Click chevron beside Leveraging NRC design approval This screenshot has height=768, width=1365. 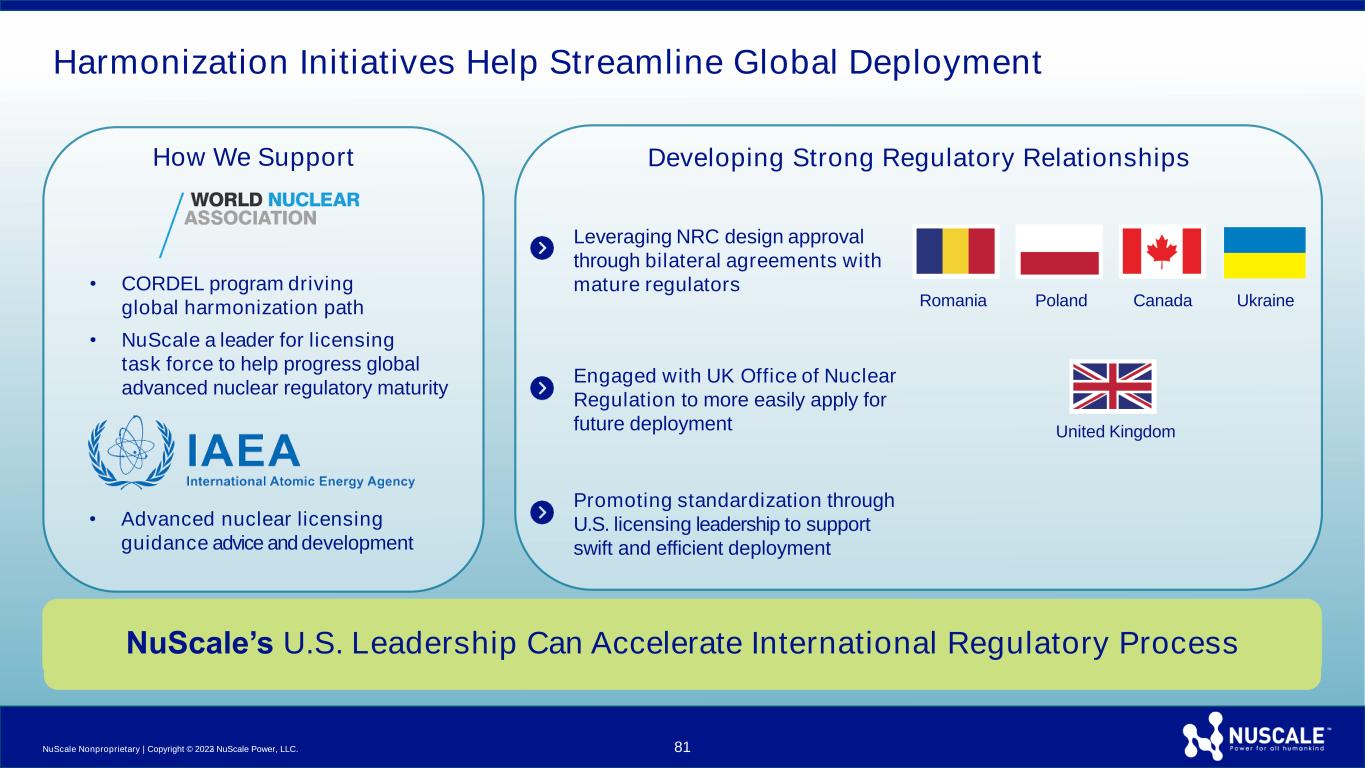pos(541,247)
